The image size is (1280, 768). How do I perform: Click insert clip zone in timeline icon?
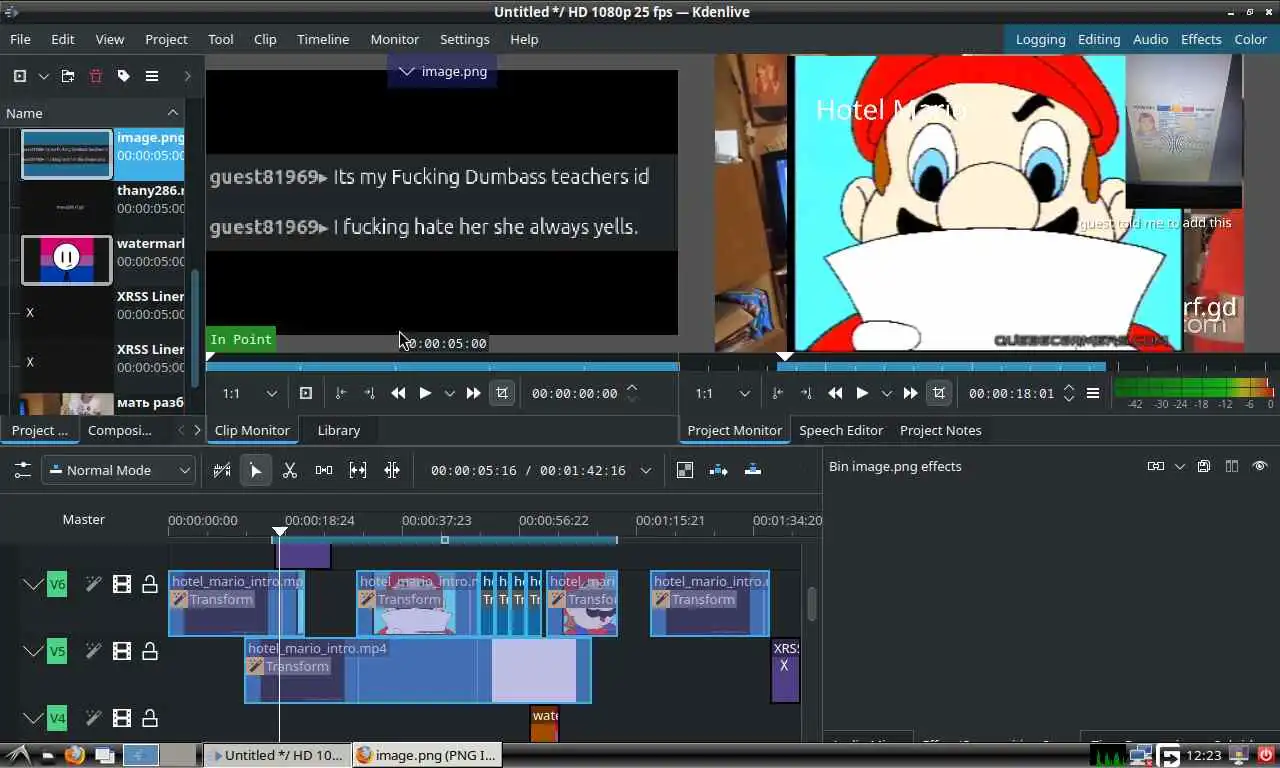click(x=718, y=470)
